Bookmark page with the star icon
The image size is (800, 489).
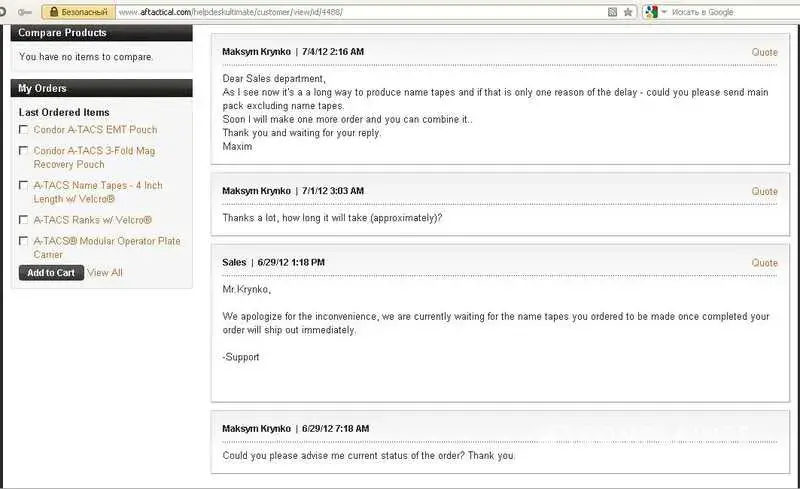tap(628, 12)
